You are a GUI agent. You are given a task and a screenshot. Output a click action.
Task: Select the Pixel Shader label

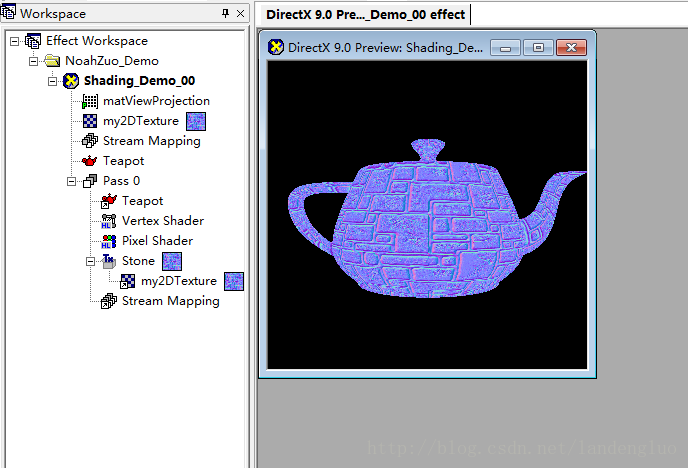(158, 241)
